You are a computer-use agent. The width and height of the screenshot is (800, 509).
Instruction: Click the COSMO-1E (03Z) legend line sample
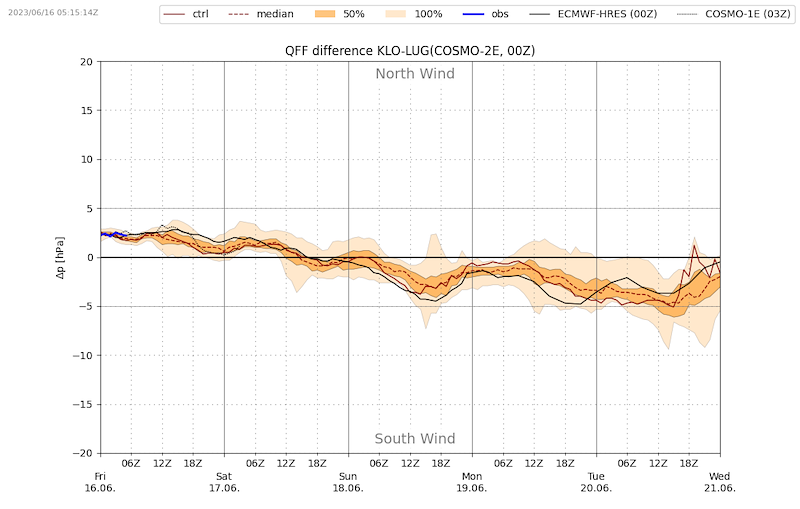pos(687,14)
